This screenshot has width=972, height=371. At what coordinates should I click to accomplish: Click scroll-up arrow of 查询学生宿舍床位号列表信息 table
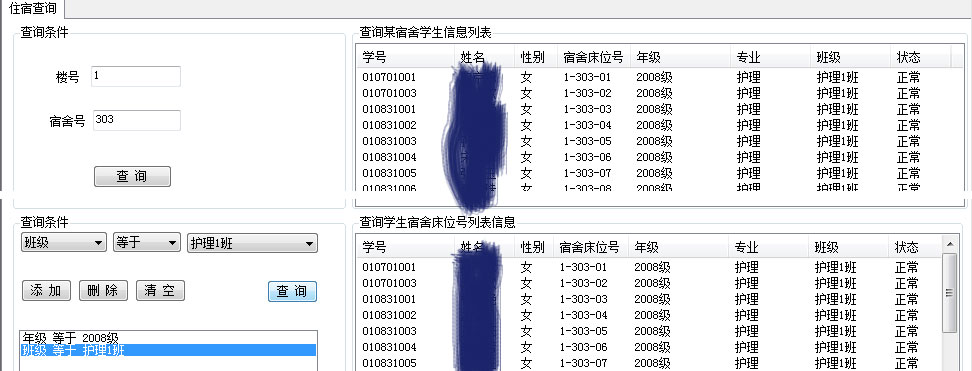click(949, 243)
